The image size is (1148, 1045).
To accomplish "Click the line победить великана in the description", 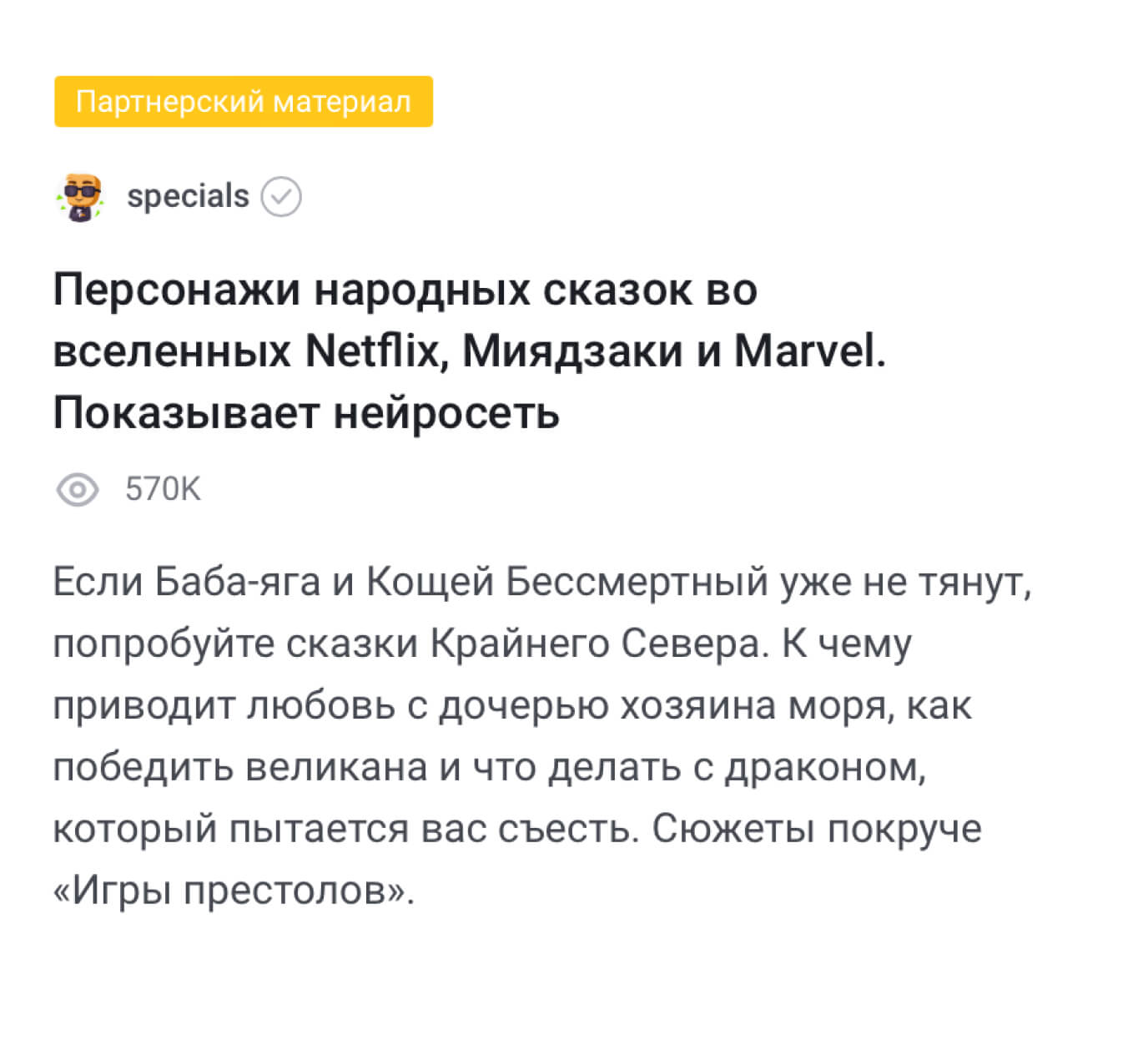I will 490,767.
